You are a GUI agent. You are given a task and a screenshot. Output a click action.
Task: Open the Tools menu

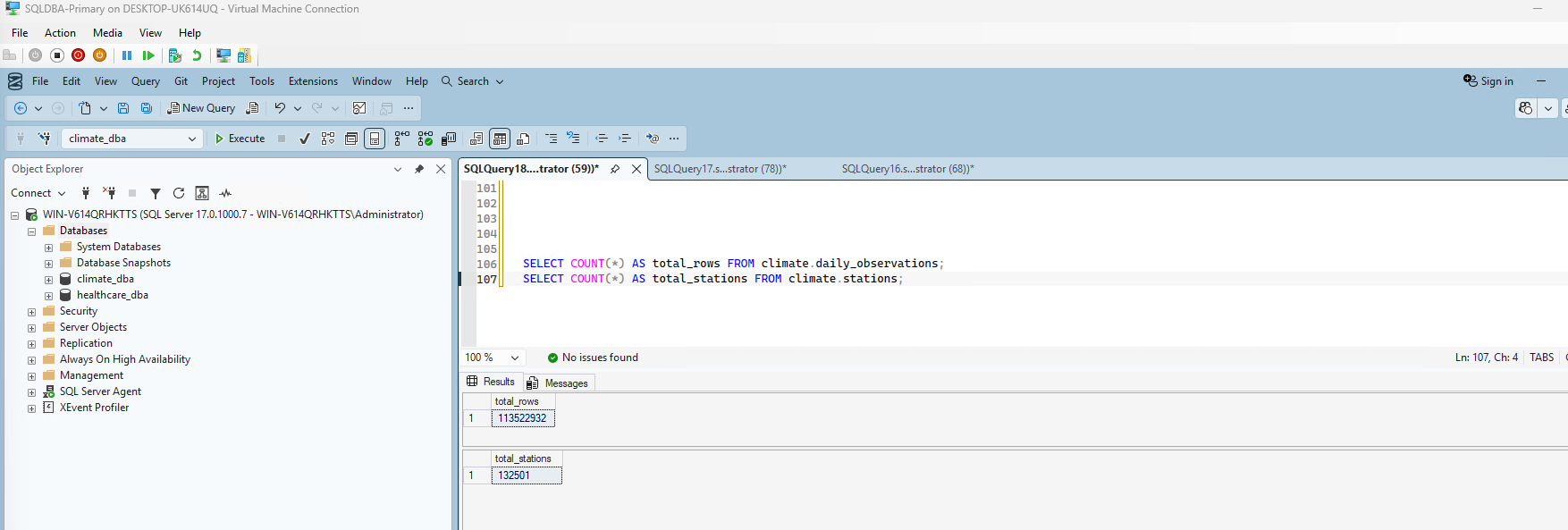point(262,81)
